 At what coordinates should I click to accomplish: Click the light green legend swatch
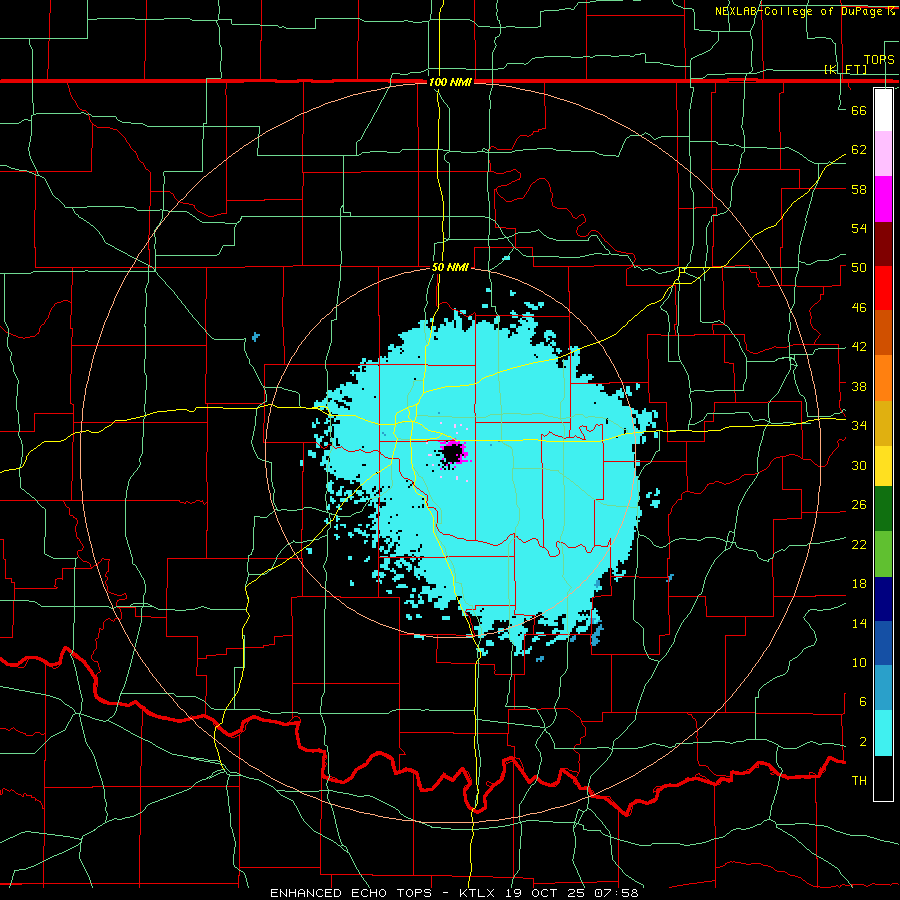pyautogui.click(x=883, y=554)
